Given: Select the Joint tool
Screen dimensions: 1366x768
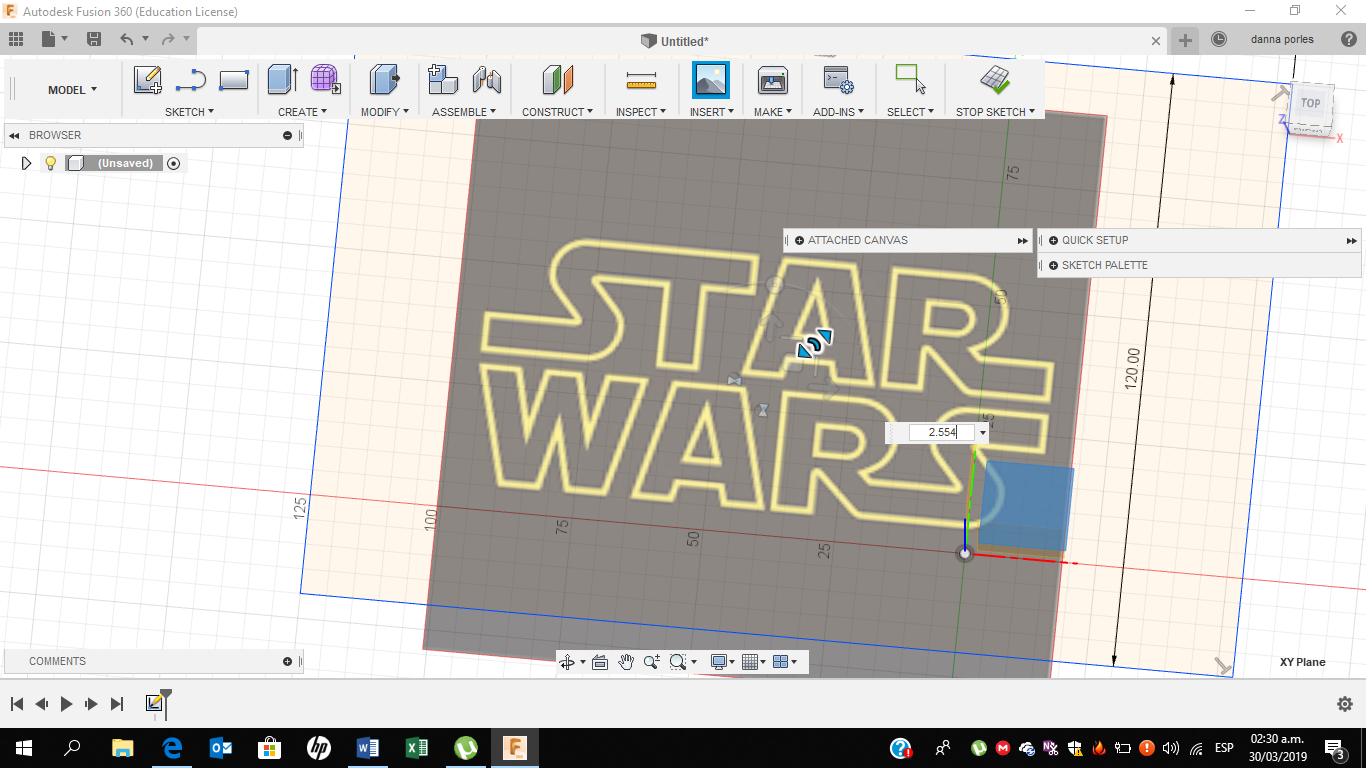Looking at the screenshot, I should click(x=486, y=80).
